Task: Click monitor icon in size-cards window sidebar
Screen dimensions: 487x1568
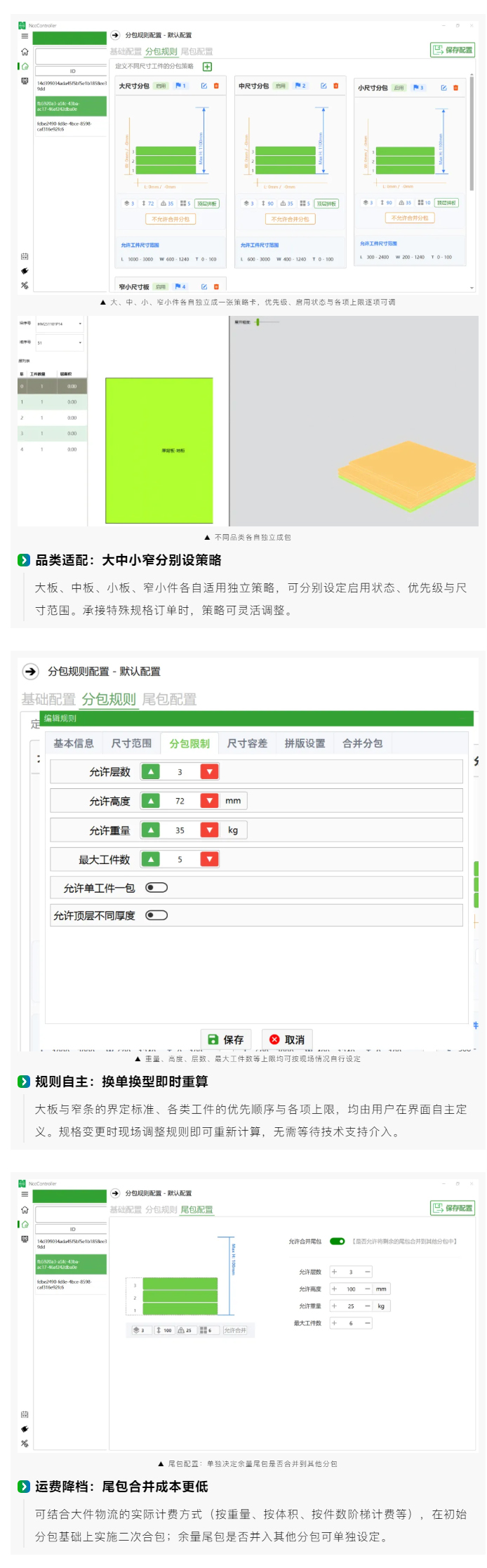Action: coord(25,81)
